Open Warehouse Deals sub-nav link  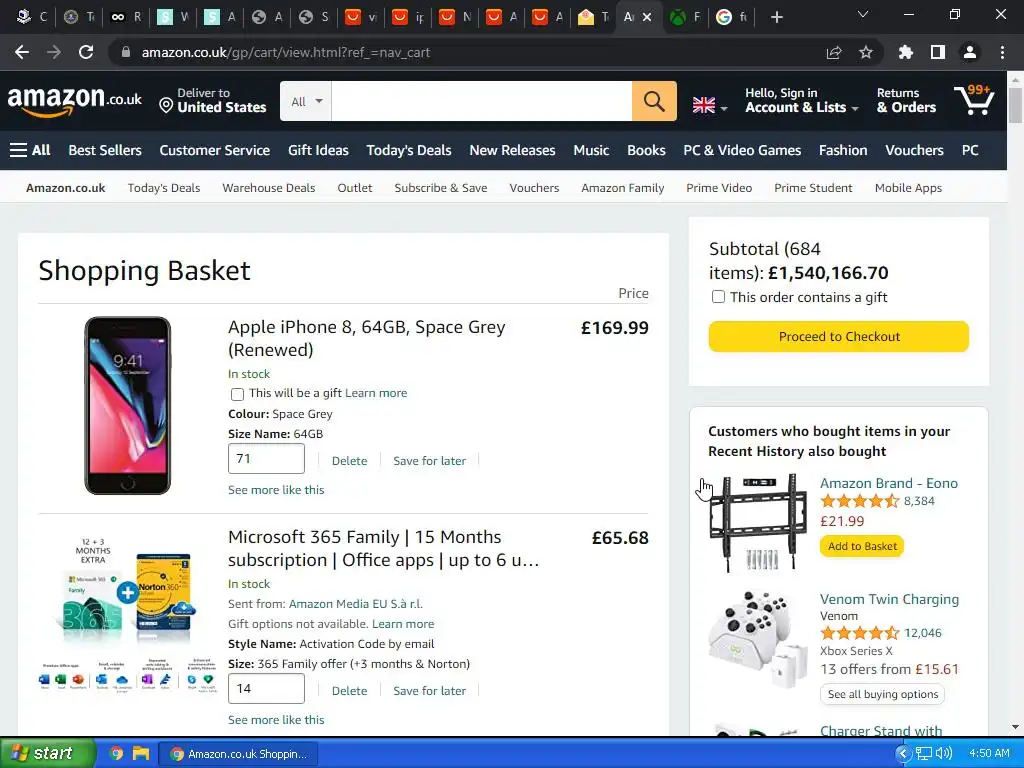click(268, 188)
